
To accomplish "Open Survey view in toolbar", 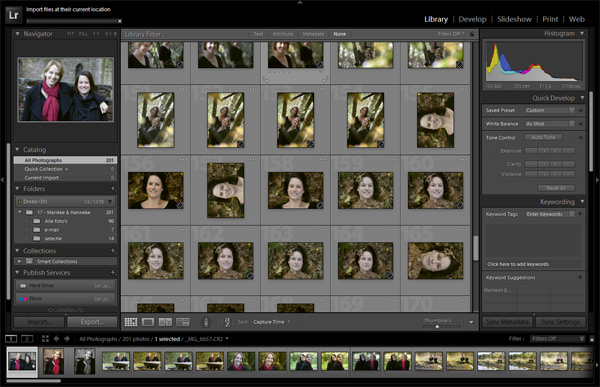I will tap(183, 322).
